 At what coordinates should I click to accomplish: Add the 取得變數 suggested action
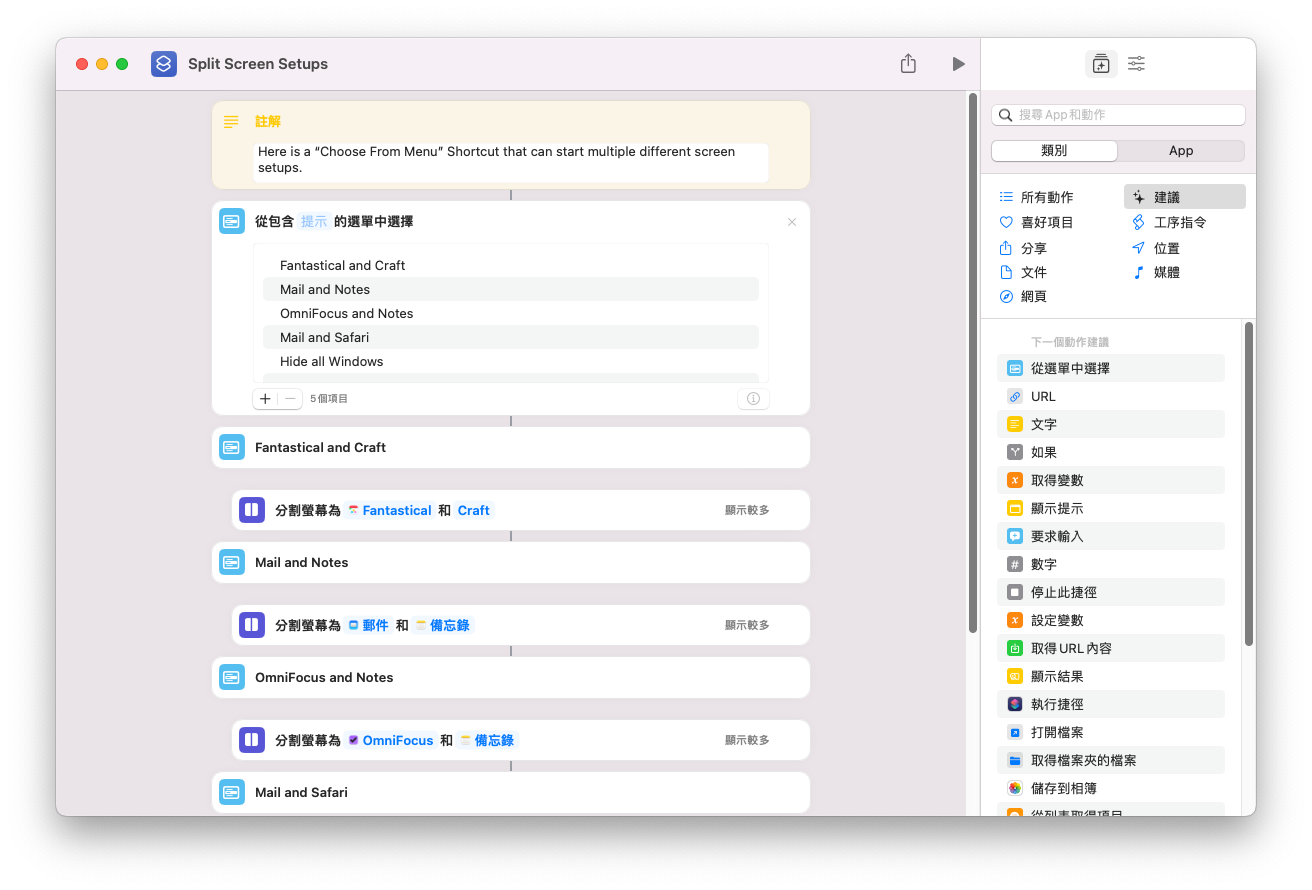pyautogui.click(x=1111, y=480)
